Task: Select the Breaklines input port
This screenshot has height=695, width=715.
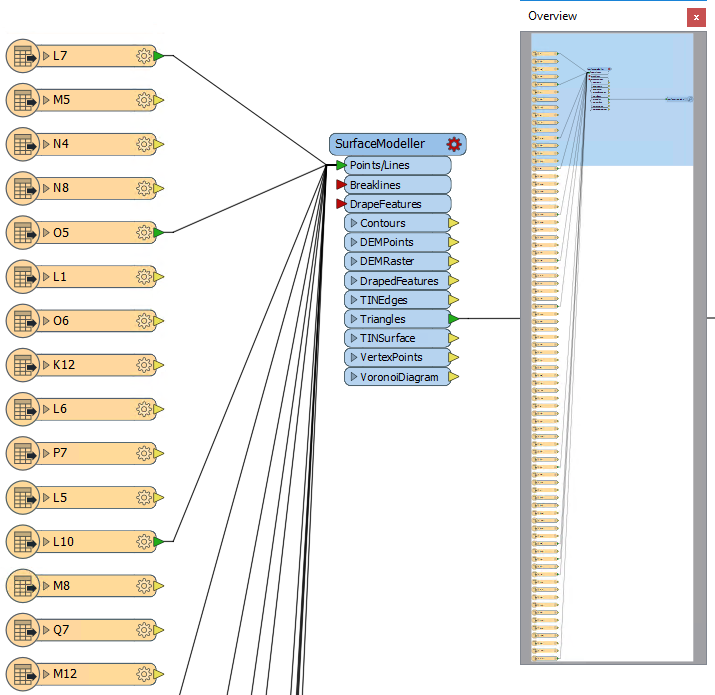Action: point(398,185)
